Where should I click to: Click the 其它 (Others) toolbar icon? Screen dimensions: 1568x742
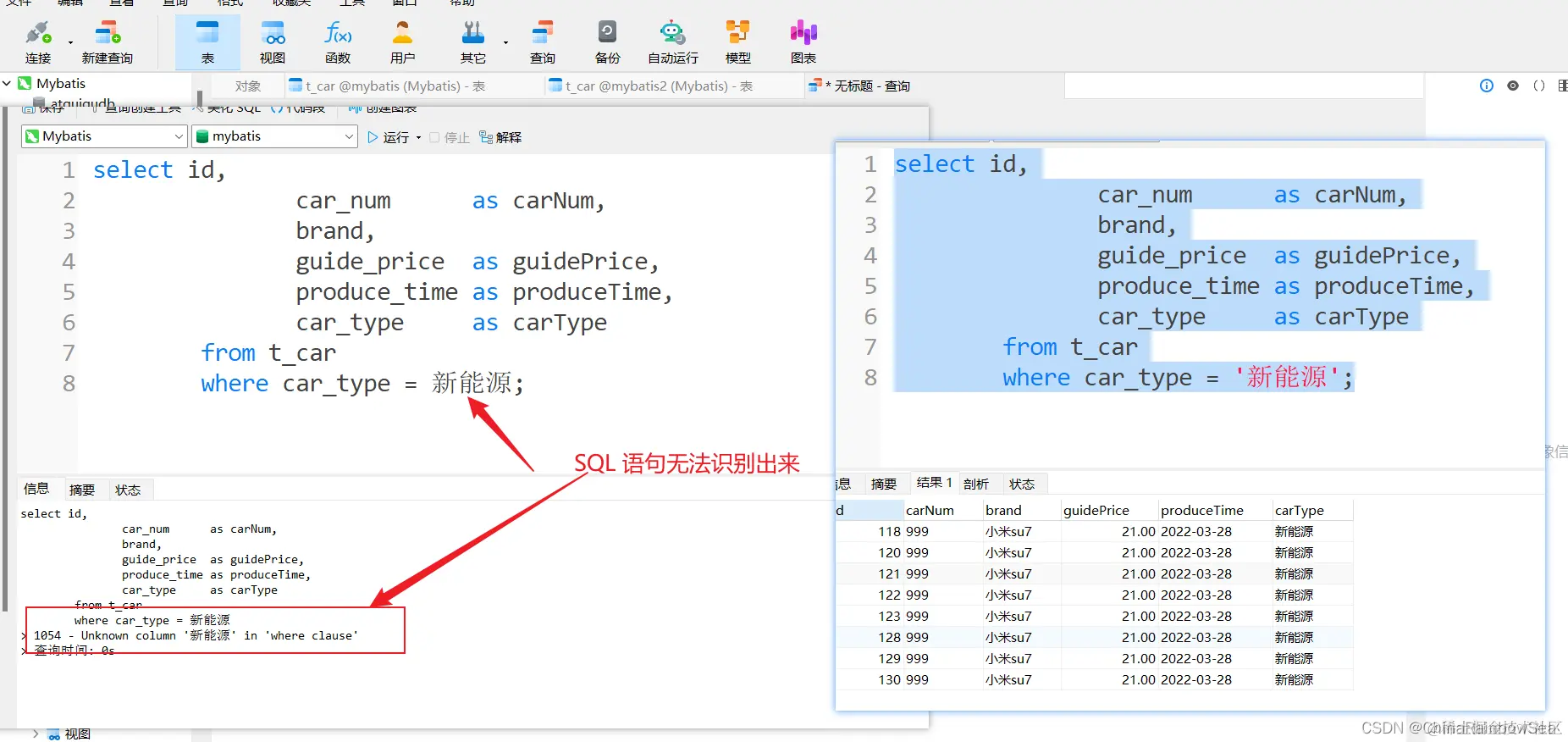tap(473, 42)
